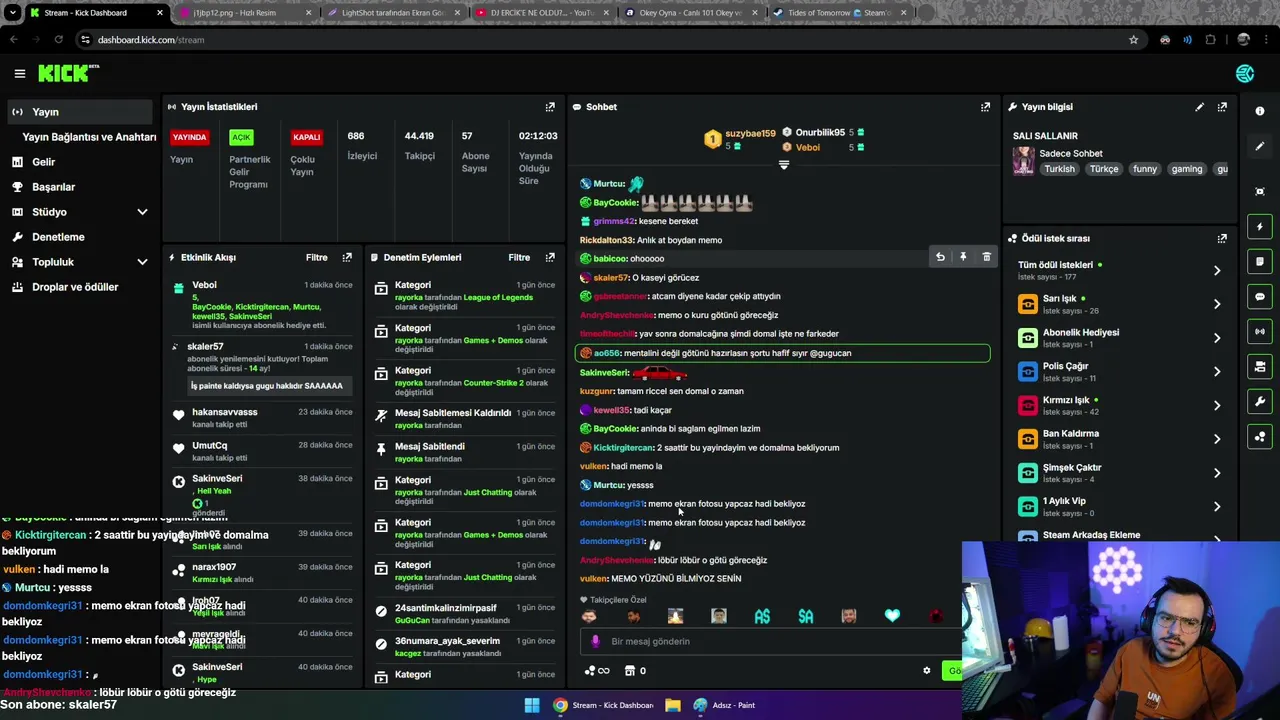The width and height of the screenshot is (1280, 720).
Task: Click the purple microphone icon in chat input
Action: (x=595, y=642)
